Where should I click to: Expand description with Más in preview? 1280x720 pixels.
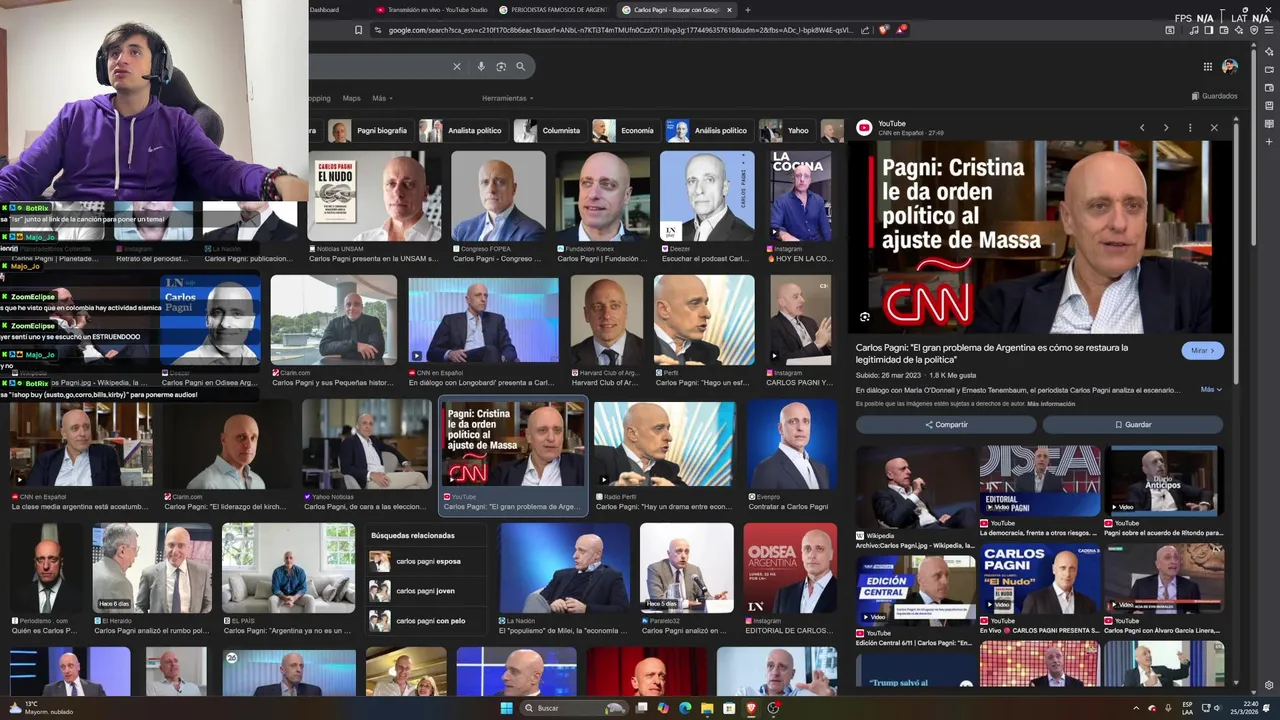1211,389
